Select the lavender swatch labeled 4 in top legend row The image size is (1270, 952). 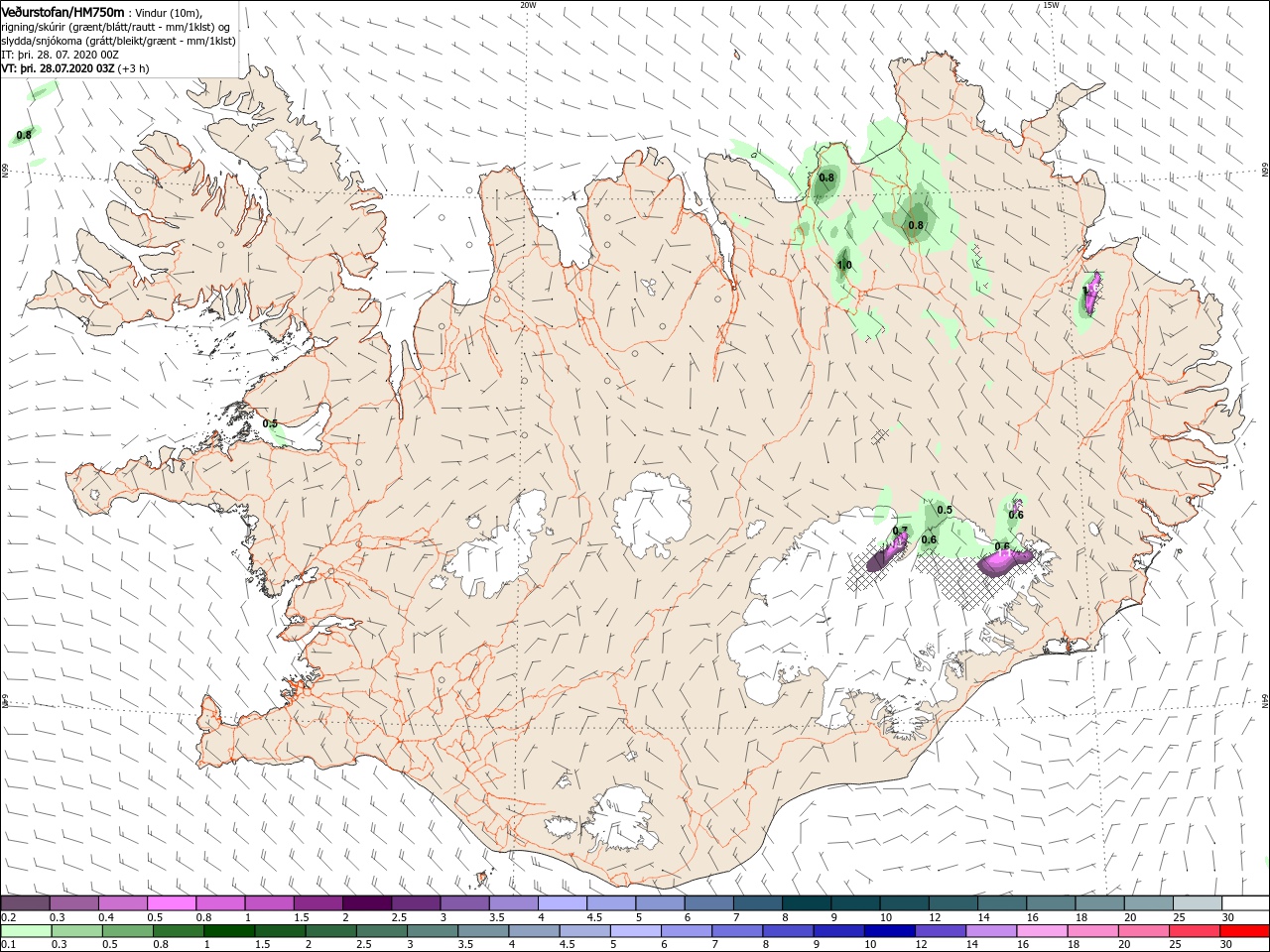[562, 903]
